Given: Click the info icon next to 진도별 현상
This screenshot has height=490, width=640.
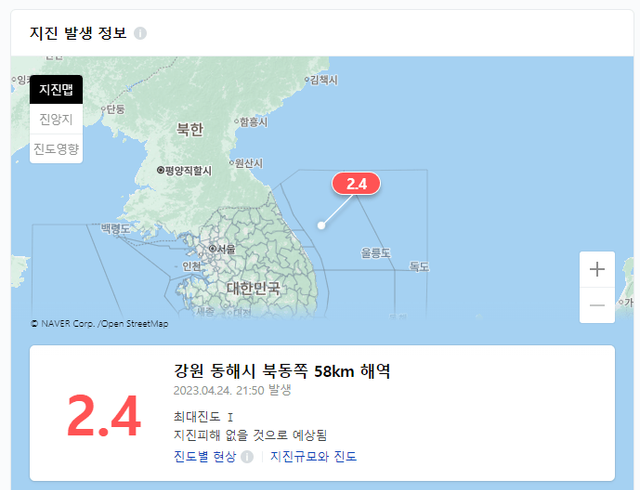Looking at the screenshot, I should 247,457.
